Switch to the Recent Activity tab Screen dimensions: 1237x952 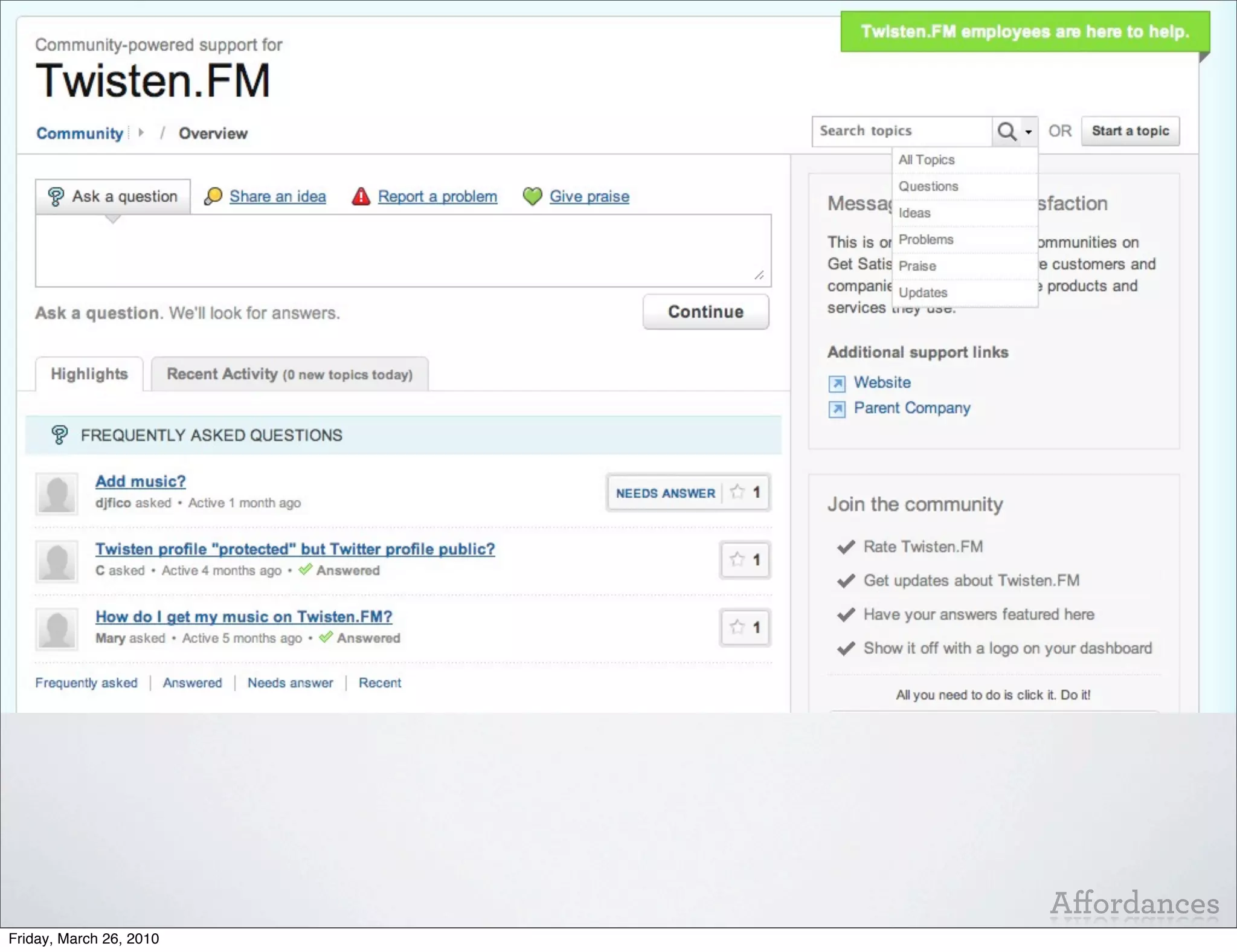point(289,374)
